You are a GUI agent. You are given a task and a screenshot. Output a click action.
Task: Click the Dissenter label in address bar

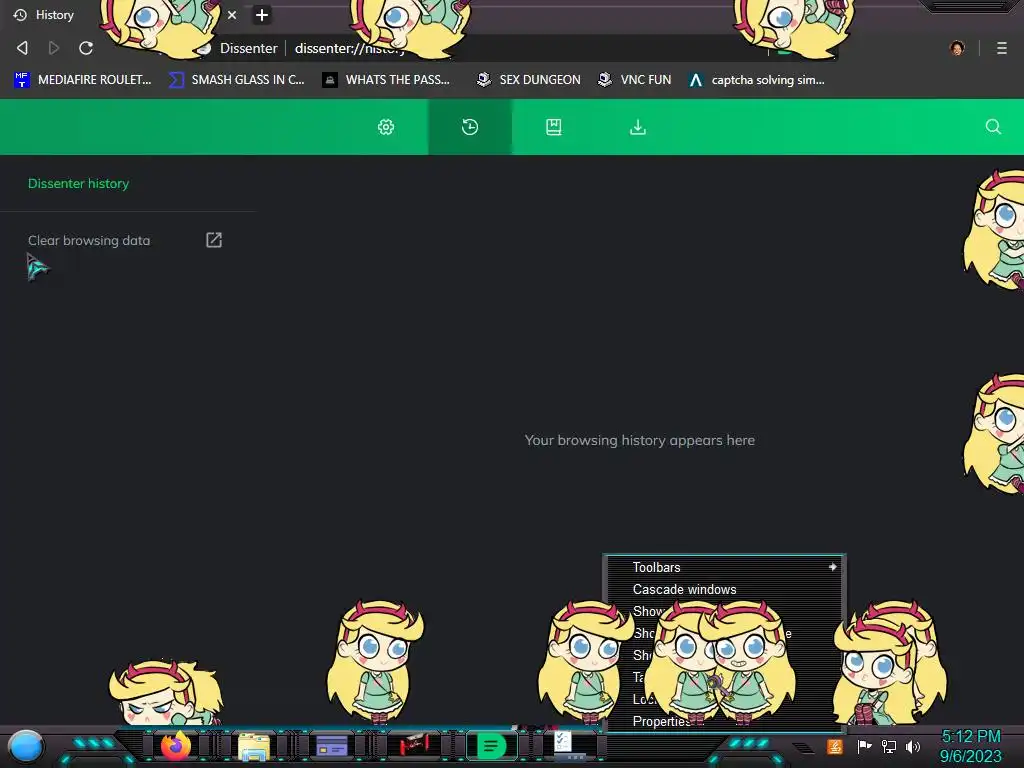(x=248, y=48)
